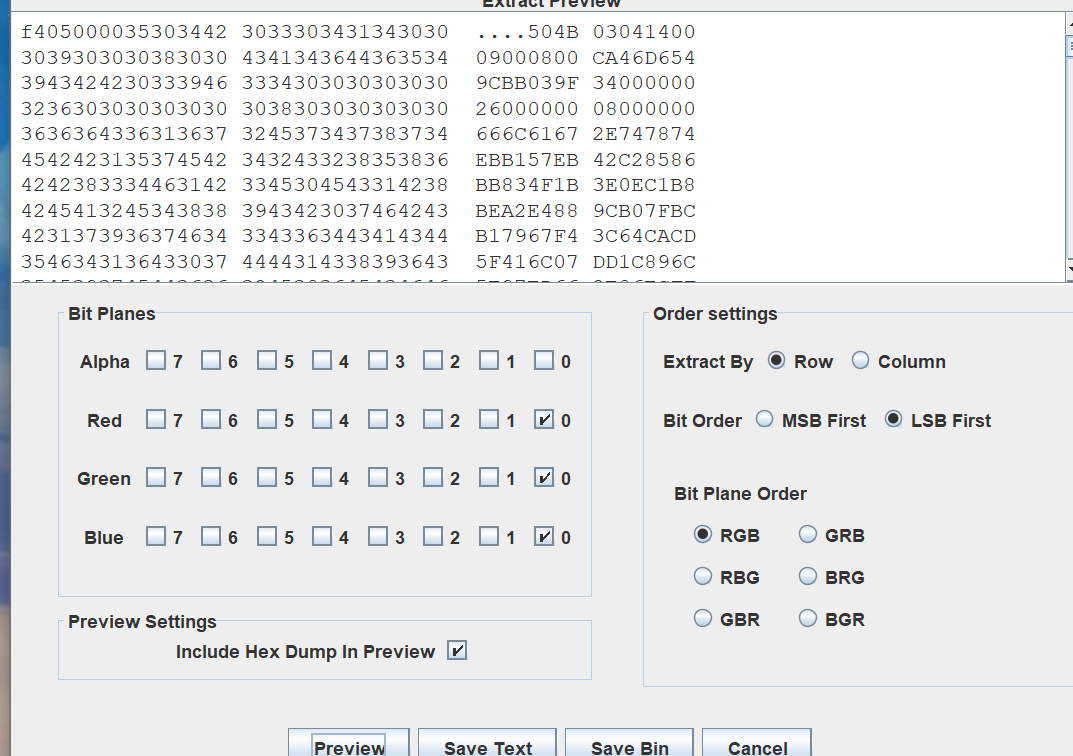Choose the GRB bit plane order
This screenshot has height=756, width=1073.
click(x=808, y=535)
